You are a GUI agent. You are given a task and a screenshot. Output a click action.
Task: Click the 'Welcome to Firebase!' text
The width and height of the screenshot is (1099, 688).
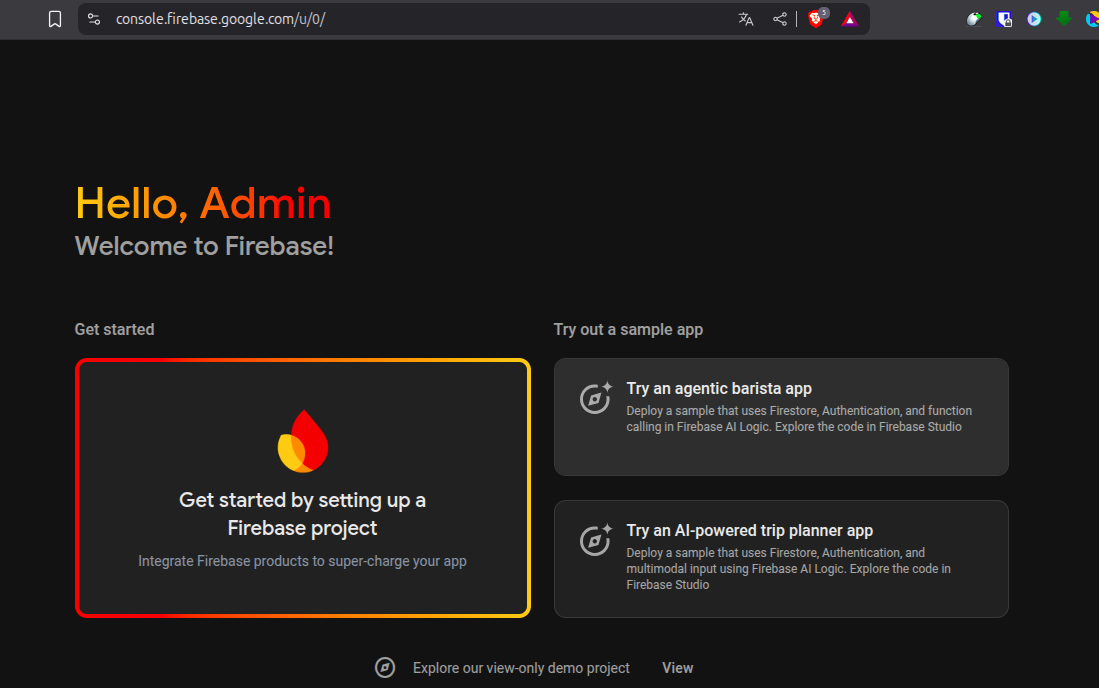(x=204, y=246)
